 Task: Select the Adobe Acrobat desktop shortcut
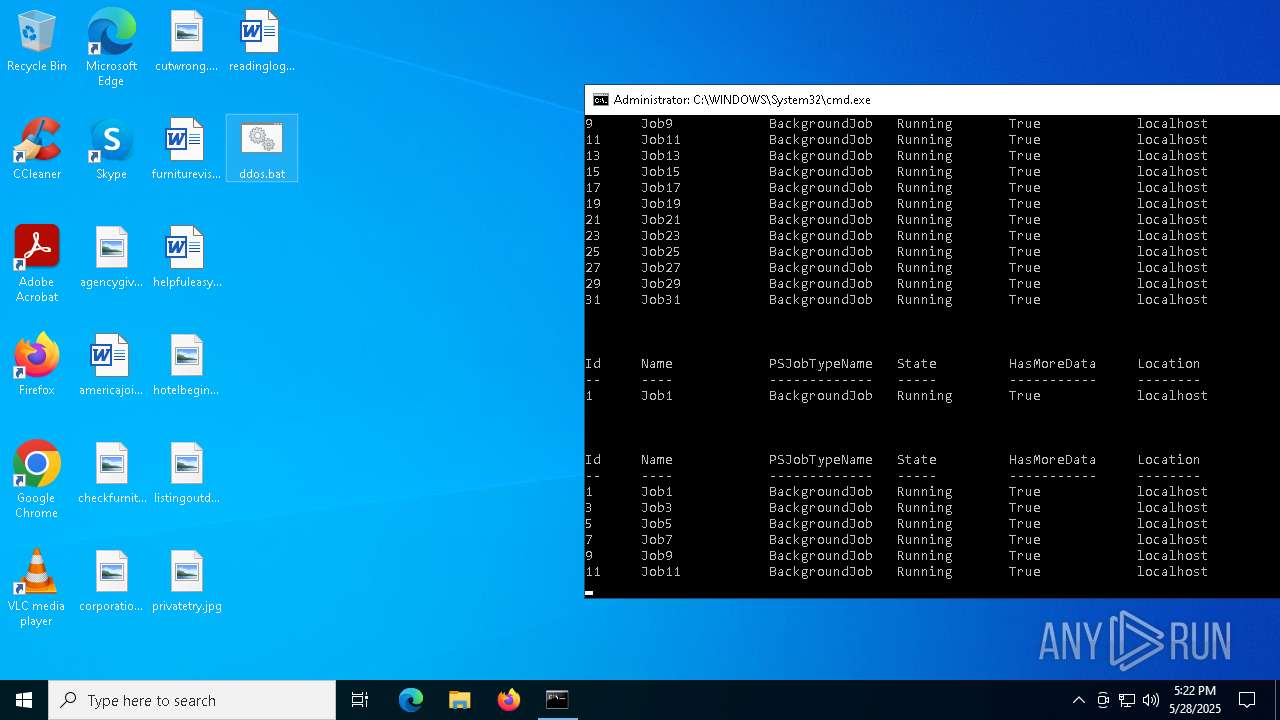(37, 263)
